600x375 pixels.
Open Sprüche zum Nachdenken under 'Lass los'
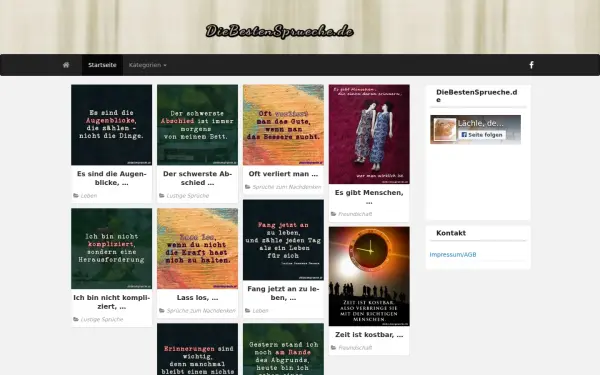click(x=201, y=311)
